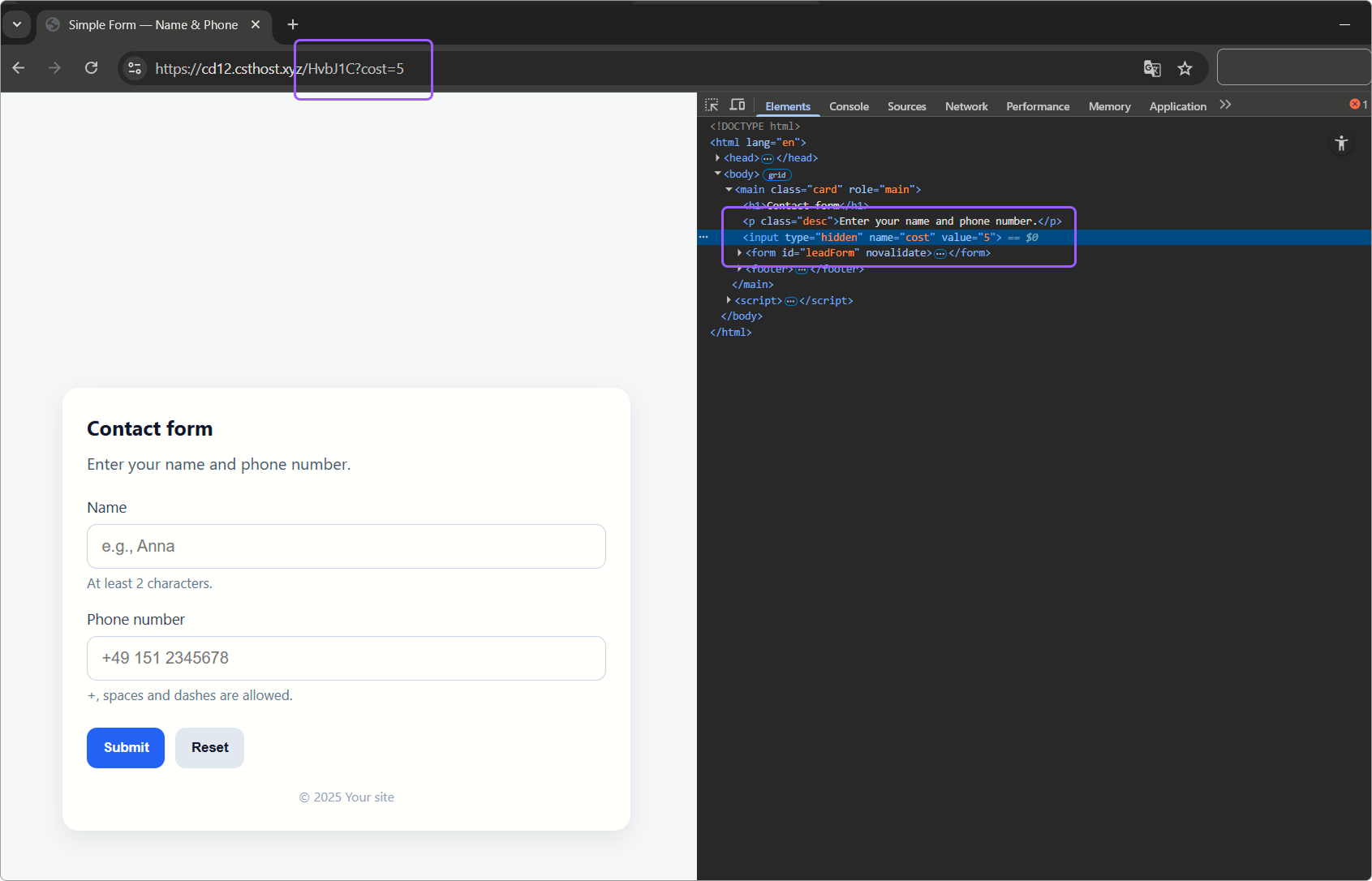Open the tab search dropdown
Image resolution: width=1372 pixels, height=881 pixels.
[x=17, y=24]
